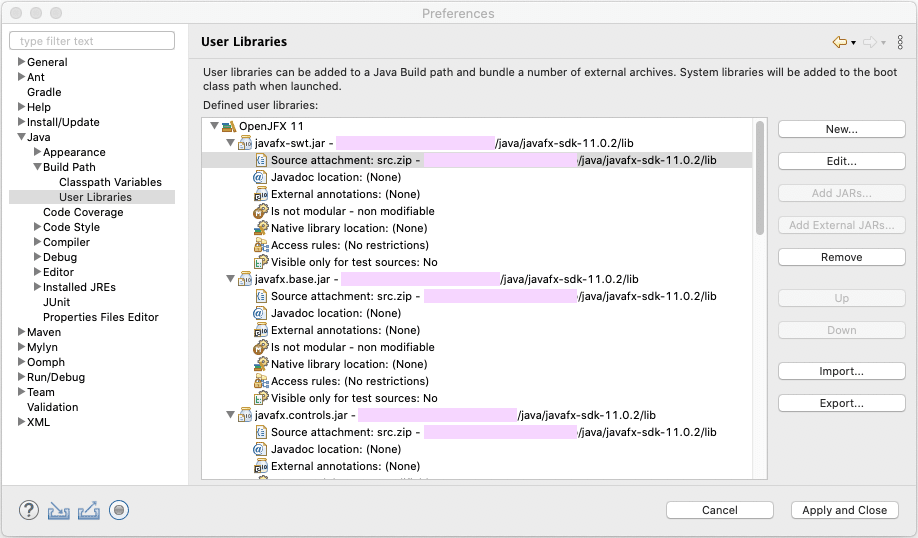This screenshot has height=538, width=918.
Task: Click Apply and Close
Action: coord(844,510)
